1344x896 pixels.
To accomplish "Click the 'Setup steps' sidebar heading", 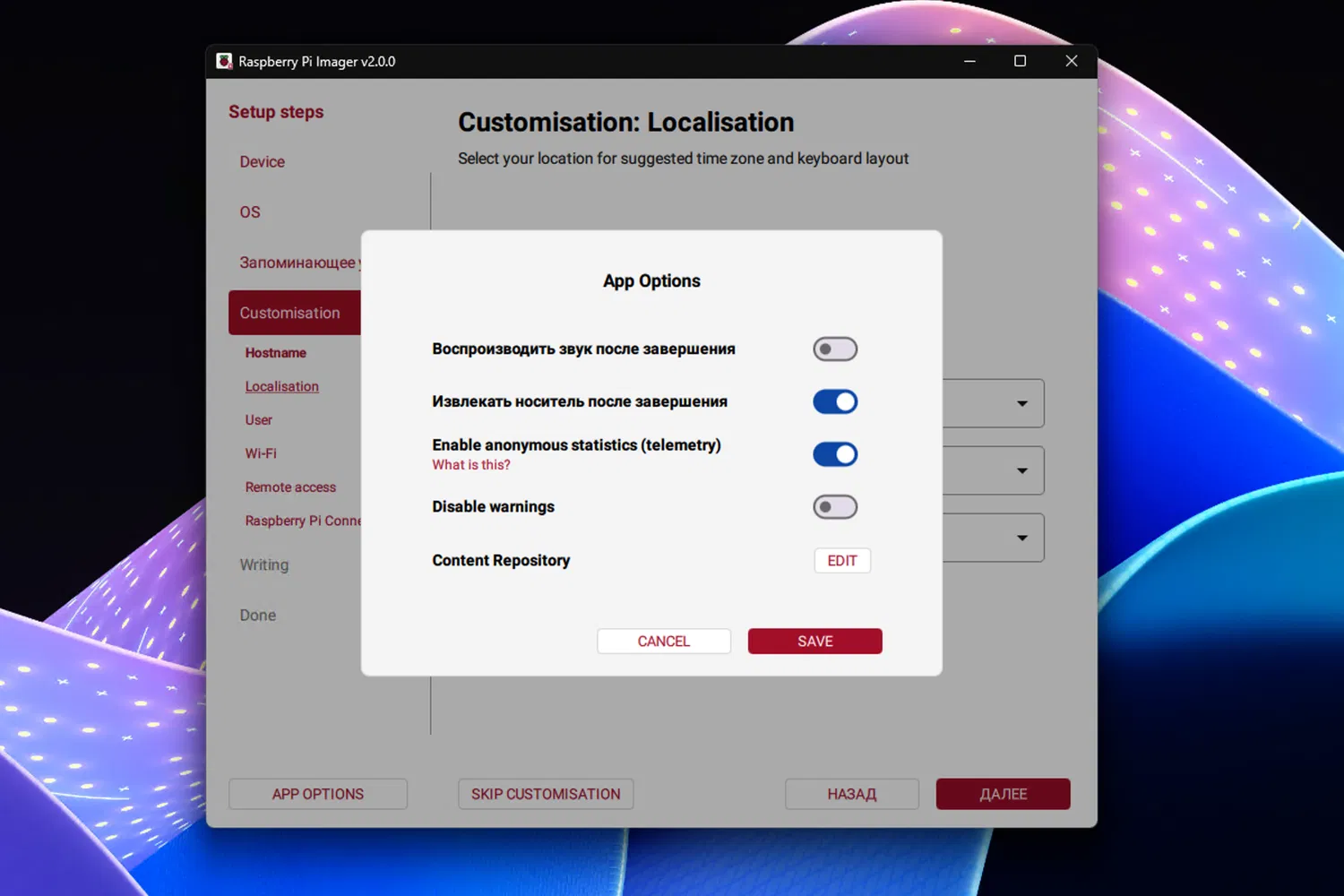I will tap(276, 112).
